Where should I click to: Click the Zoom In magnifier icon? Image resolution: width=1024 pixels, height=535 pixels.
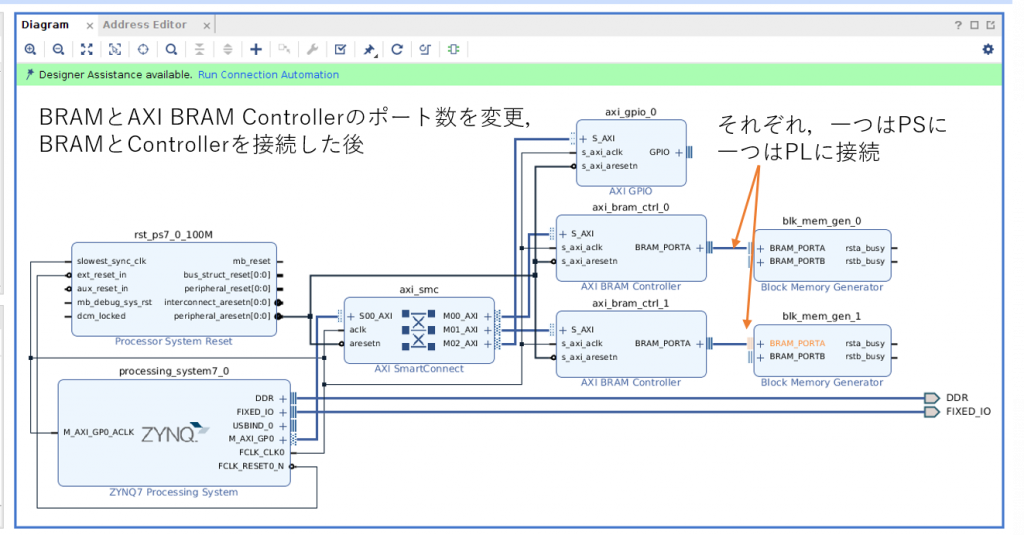(x=30, y=49)
